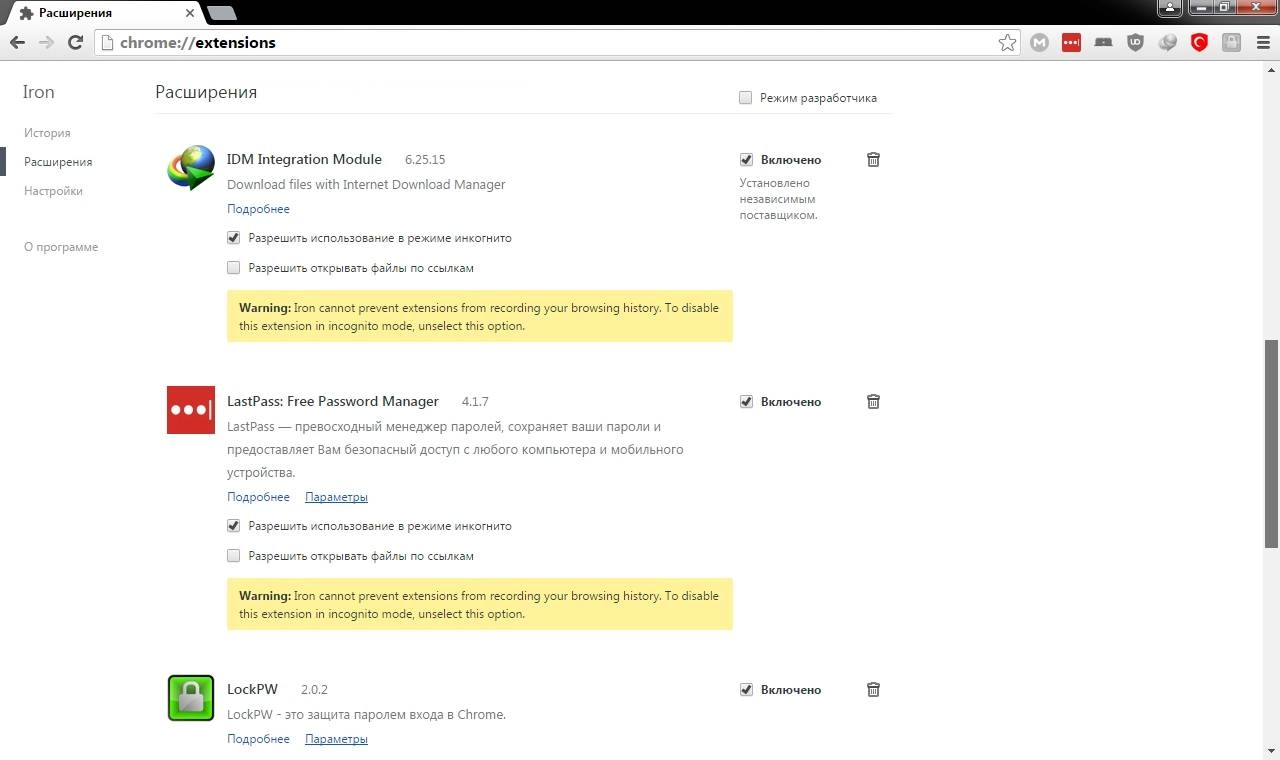Open the LastPass toolbar icon
1280x760 pixels.
click(1071, 42)
